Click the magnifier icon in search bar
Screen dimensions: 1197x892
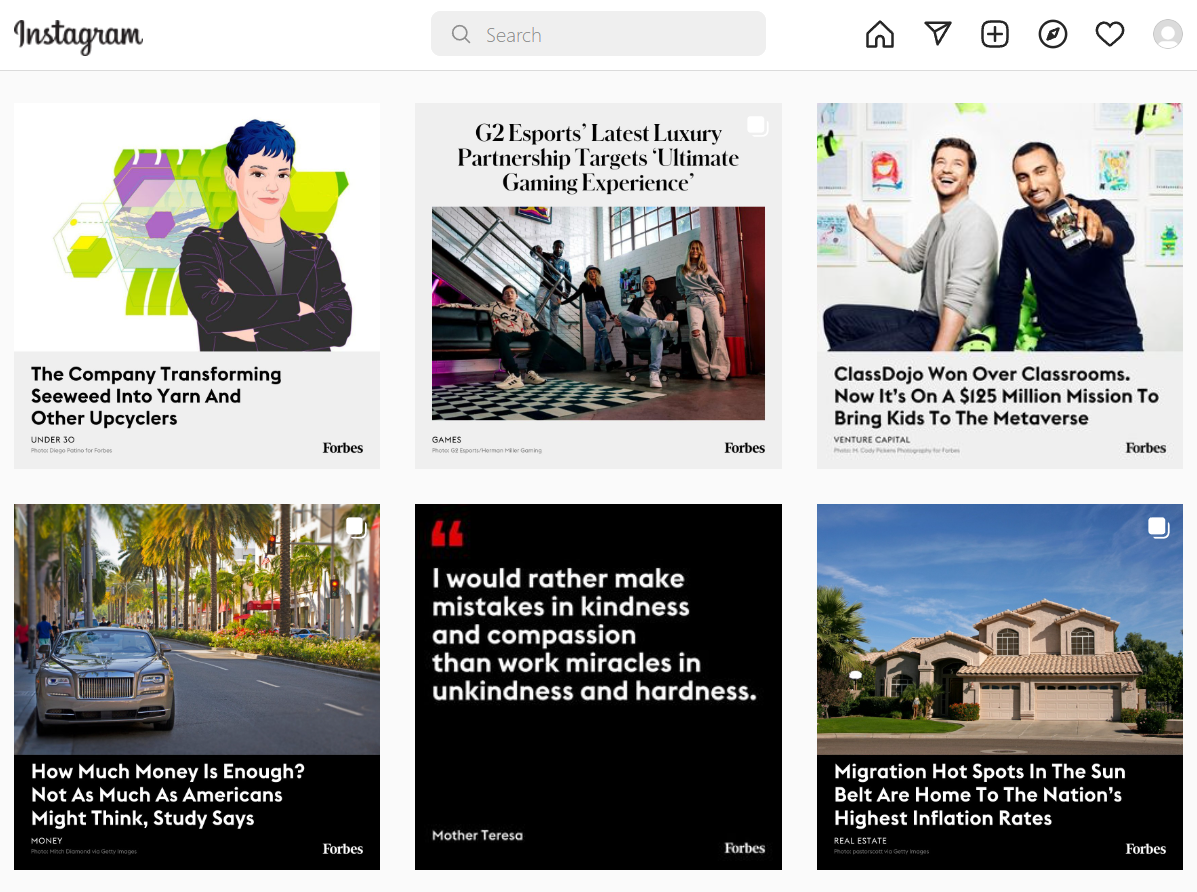pyautogui.click(x=460, y=34)
